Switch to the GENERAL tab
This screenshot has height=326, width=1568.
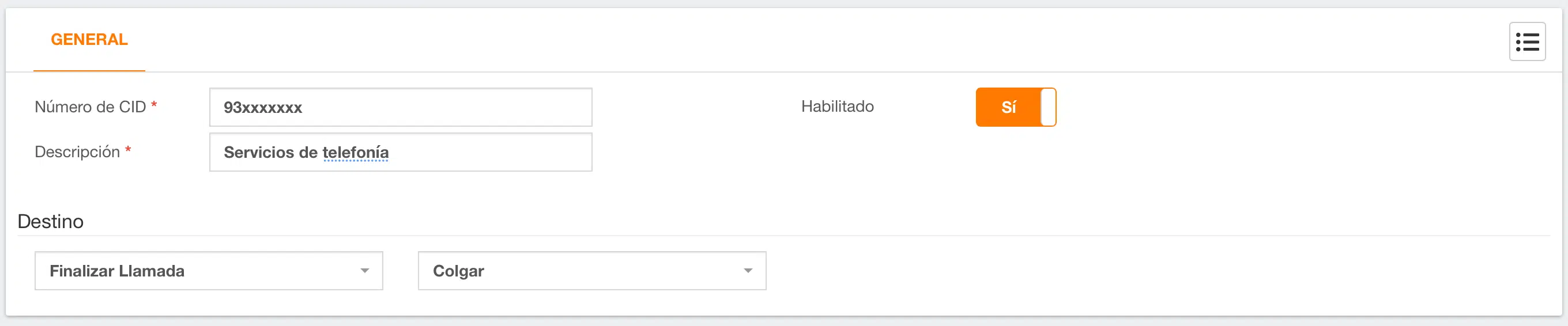coord(89,40)
